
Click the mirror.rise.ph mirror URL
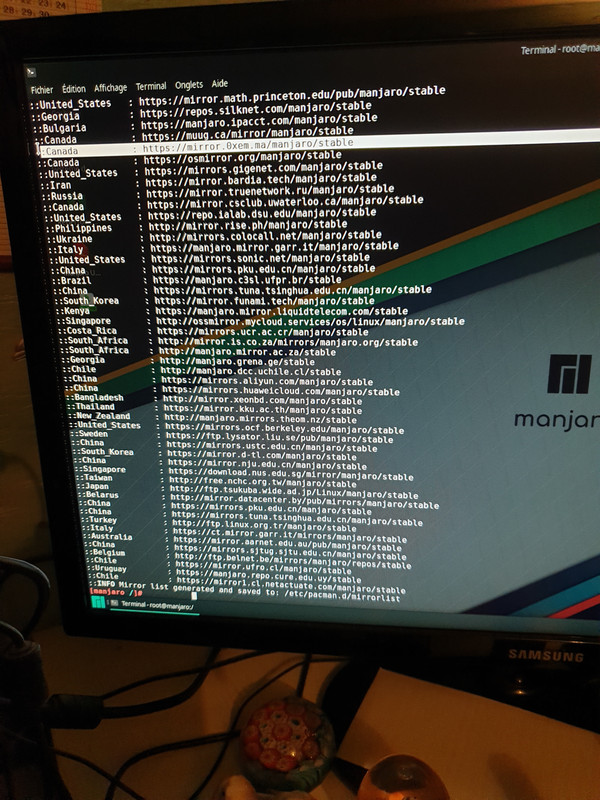coord(248,224)
